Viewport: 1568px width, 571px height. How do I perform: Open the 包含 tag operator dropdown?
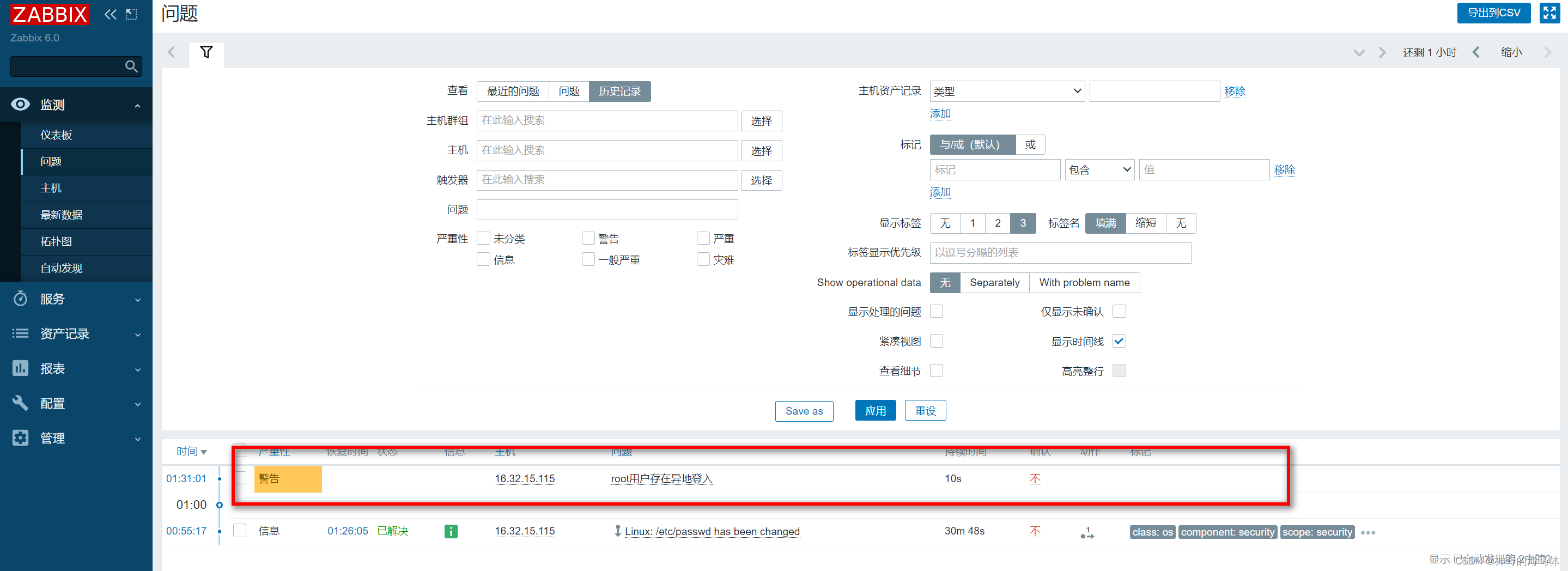coord(1099,169)
